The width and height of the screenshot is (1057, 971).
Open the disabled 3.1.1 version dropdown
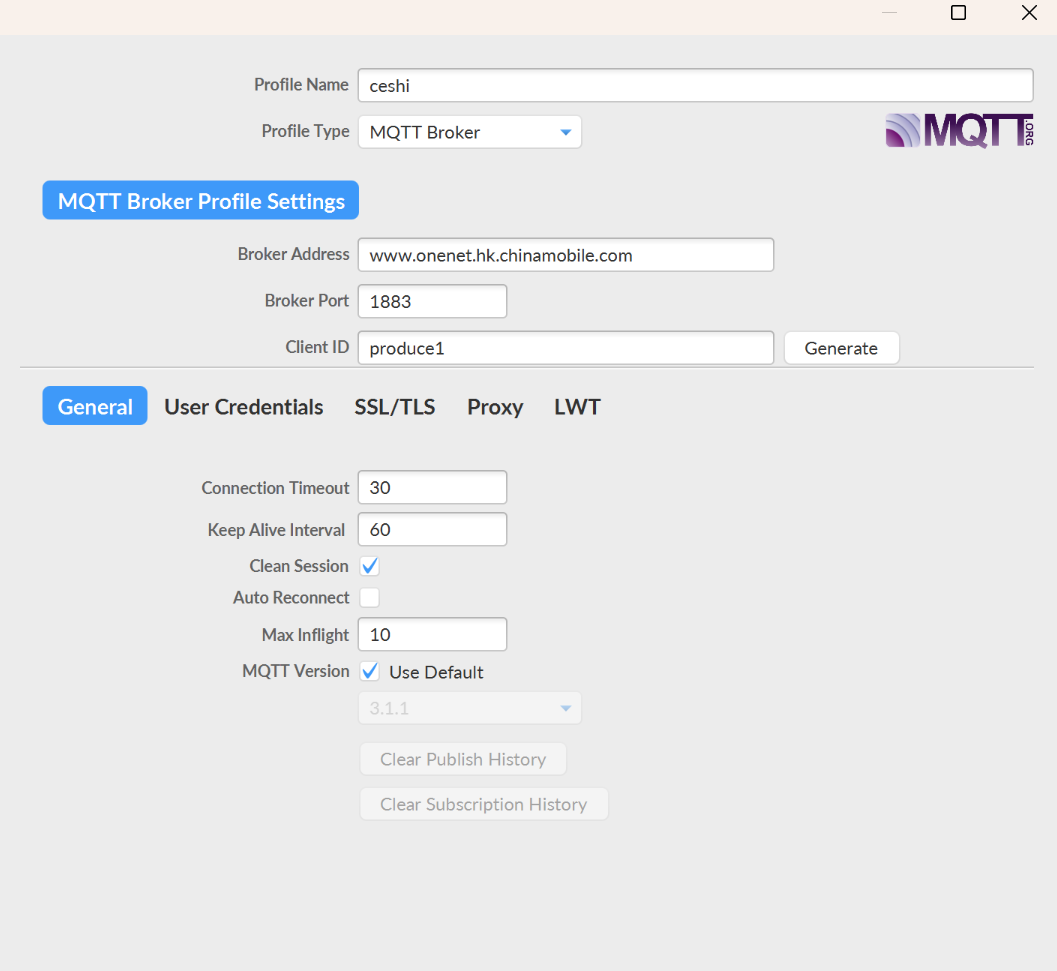pos(469,709)
